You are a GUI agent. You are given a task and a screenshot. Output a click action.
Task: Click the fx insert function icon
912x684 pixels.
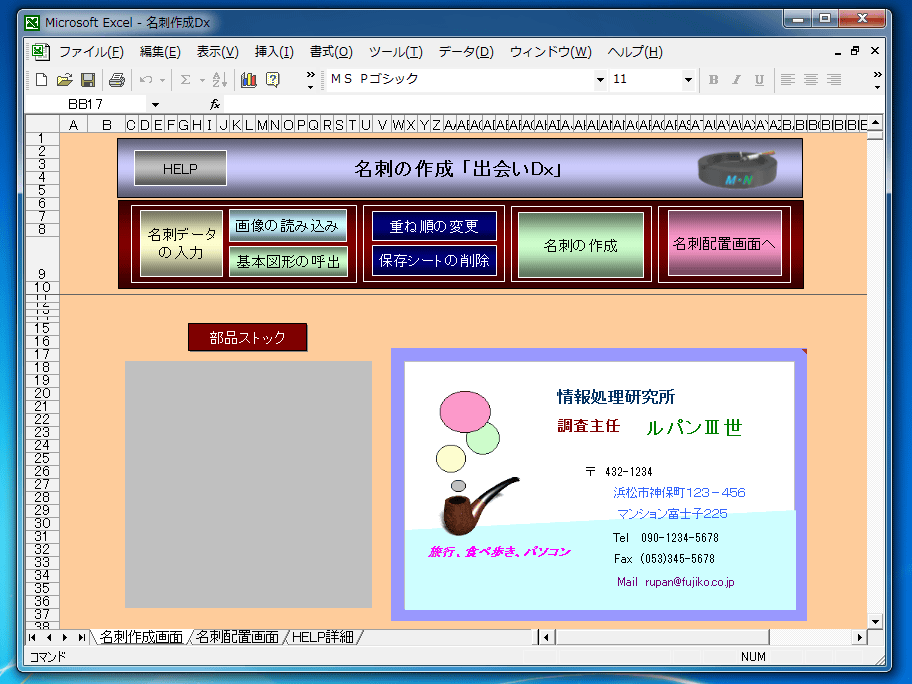215,104
